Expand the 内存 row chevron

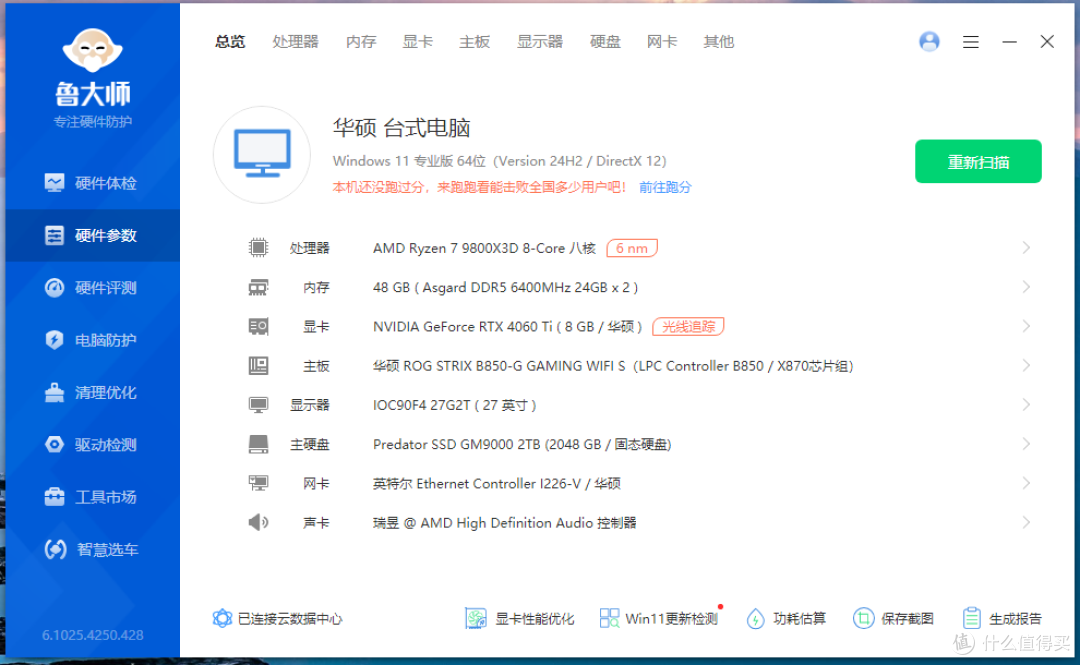[1026, 287]
